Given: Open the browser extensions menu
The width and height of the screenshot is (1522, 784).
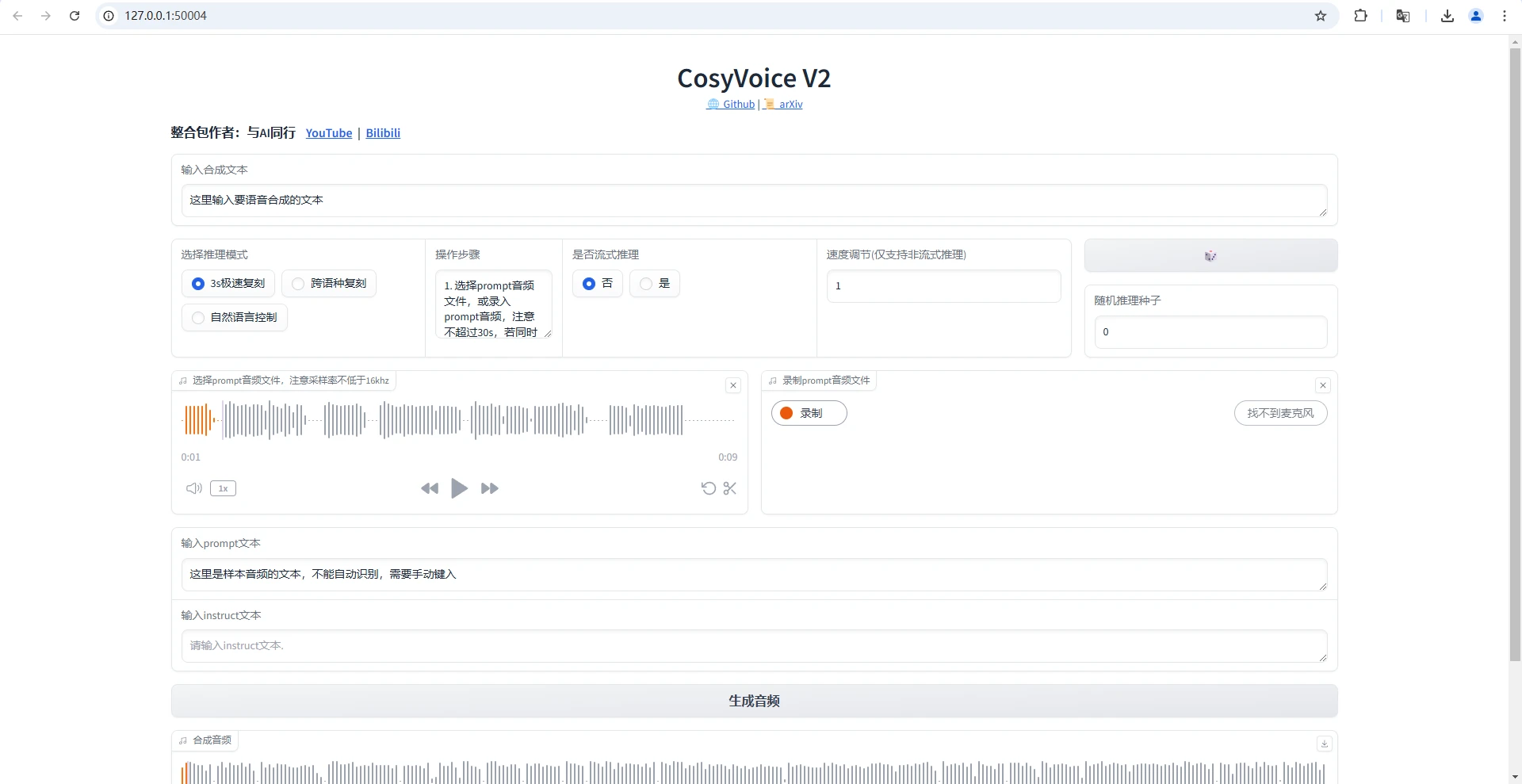Looking at the screenshot, I should (x=1360, y=16).
